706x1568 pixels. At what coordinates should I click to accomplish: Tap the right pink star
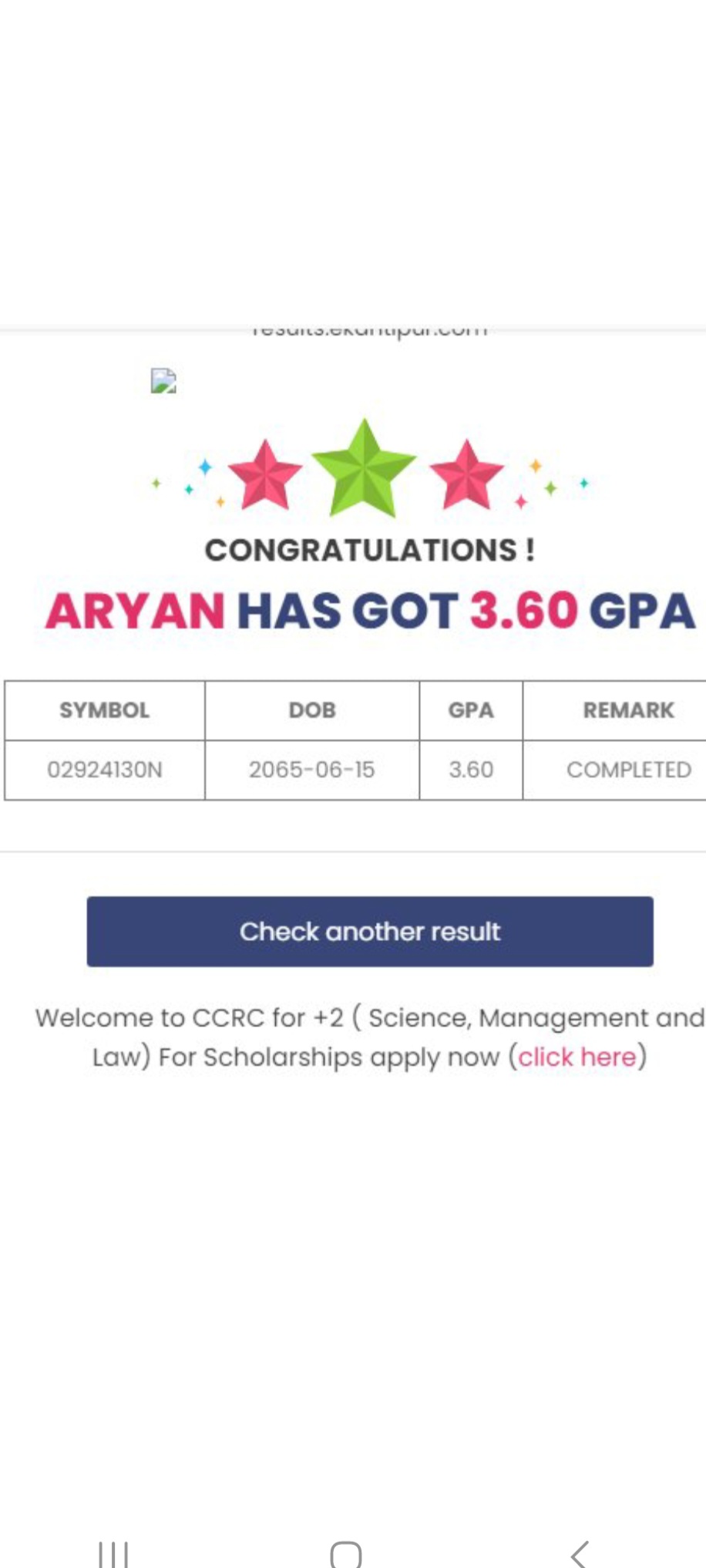466,476
